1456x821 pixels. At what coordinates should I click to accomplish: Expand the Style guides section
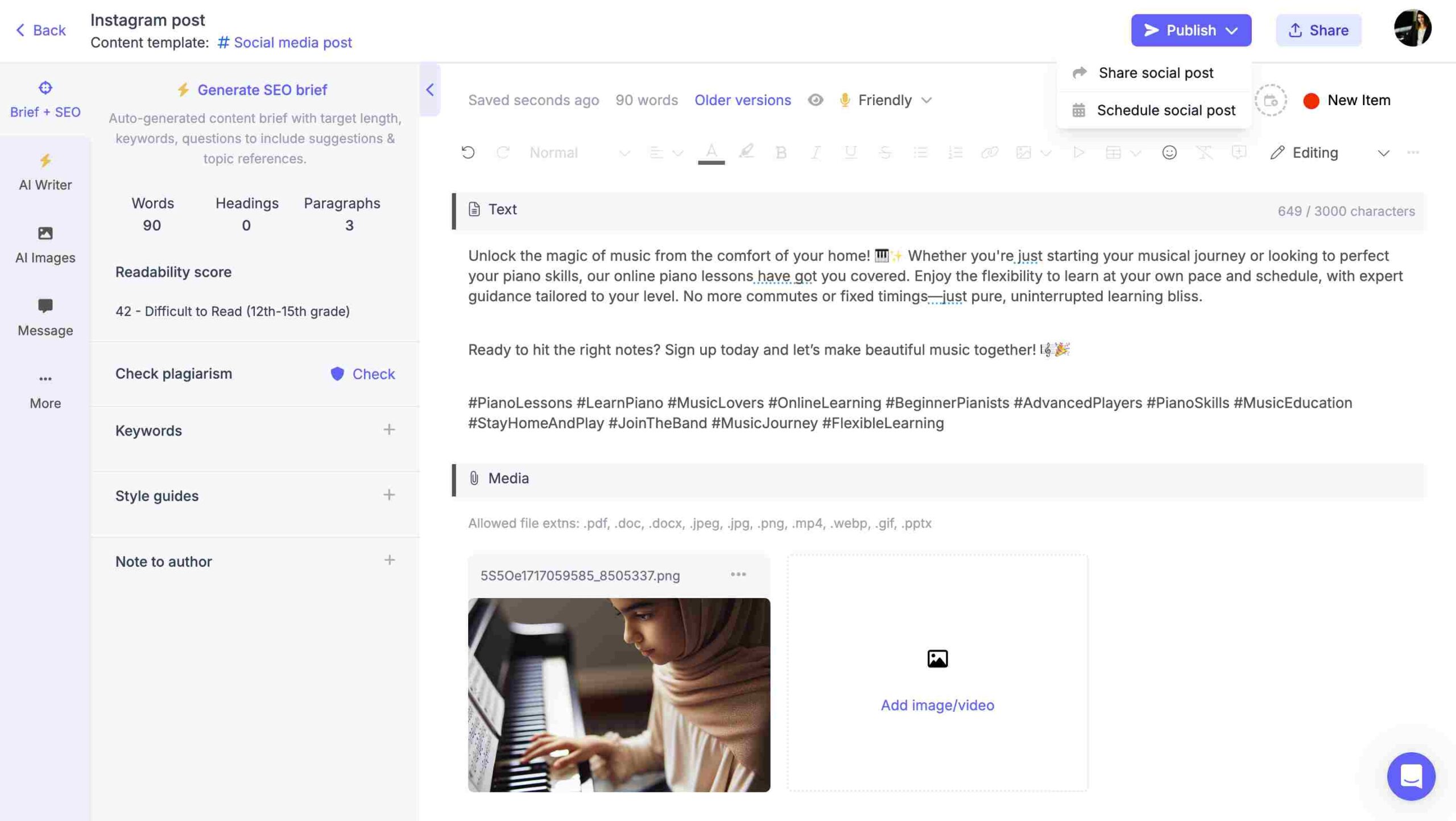tap(389, 495)
